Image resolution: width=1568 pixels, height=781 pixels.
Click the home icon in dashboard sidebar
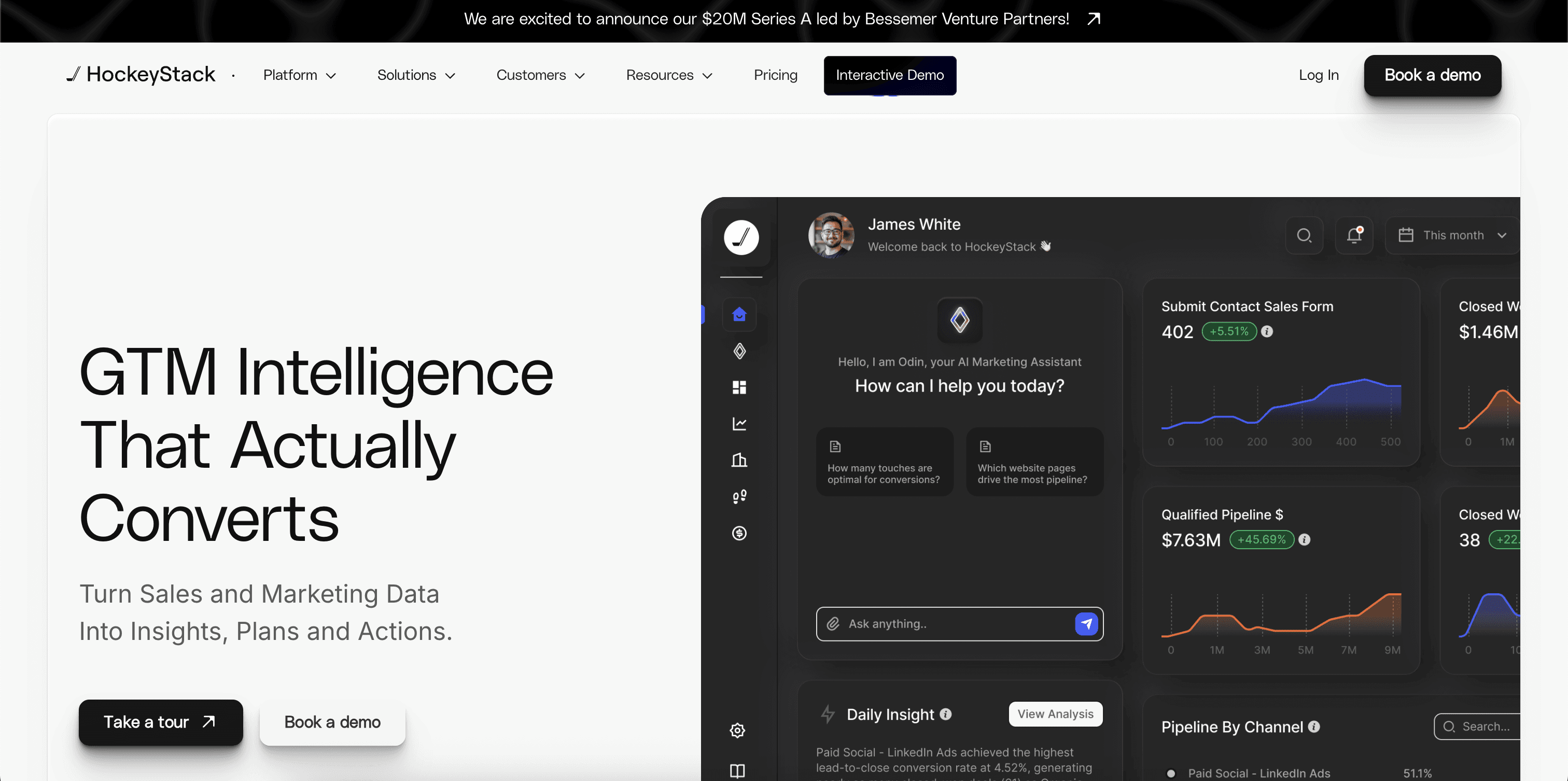pyautogui.click(x=739, y=315)
